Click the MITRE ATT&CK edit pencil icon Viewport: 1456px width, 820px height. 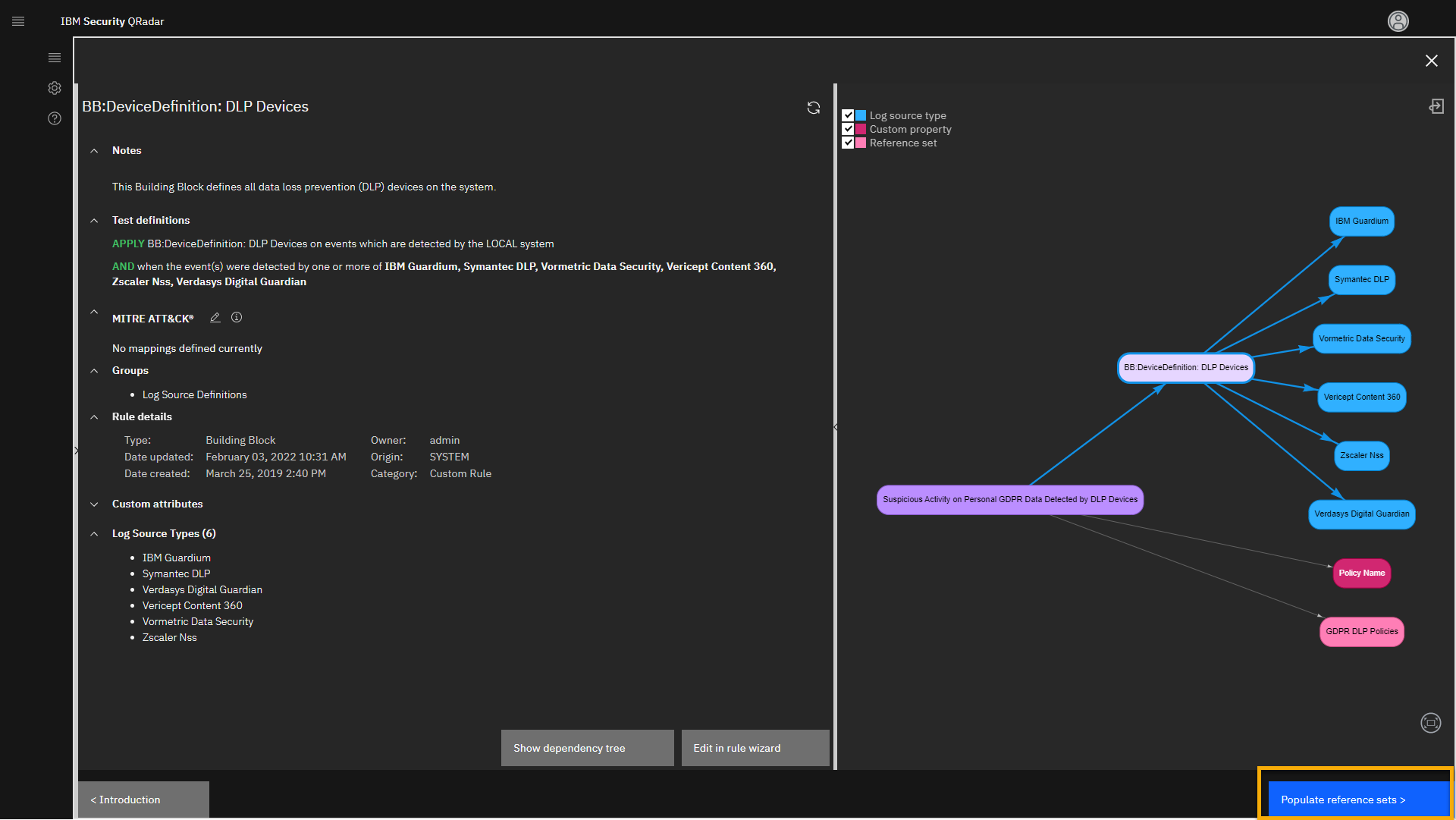(x=215, y=318)
